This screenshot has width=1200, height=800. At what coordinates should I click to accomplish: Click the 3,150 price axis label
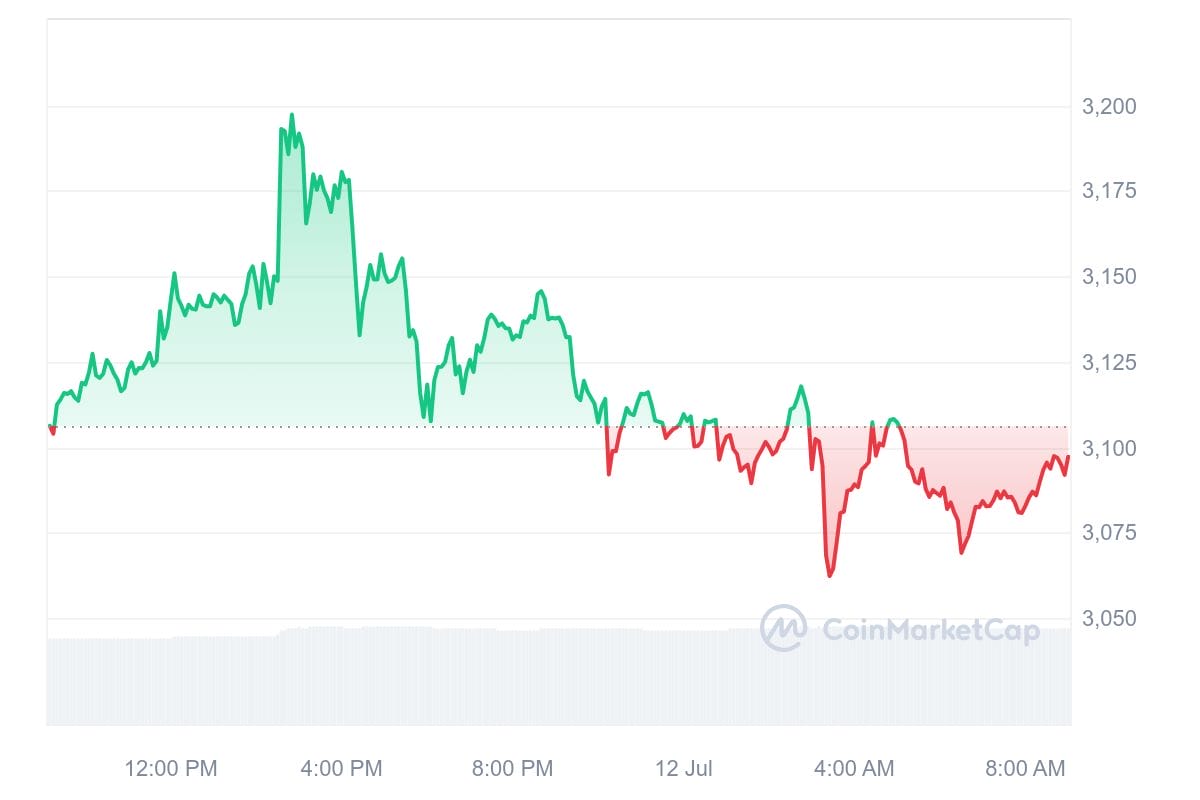click(x=1108, y=277)
